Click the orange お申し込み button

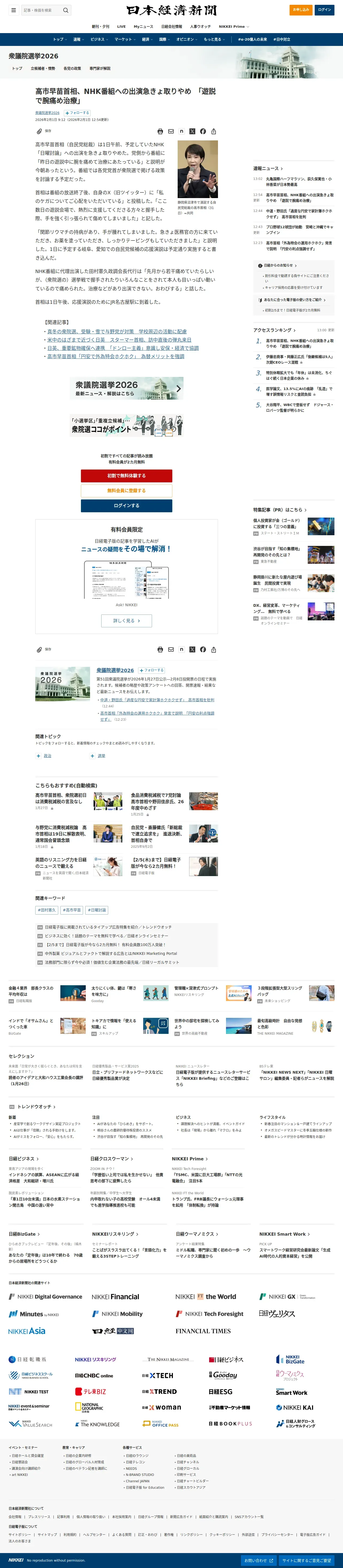click(x=301, y=10)
